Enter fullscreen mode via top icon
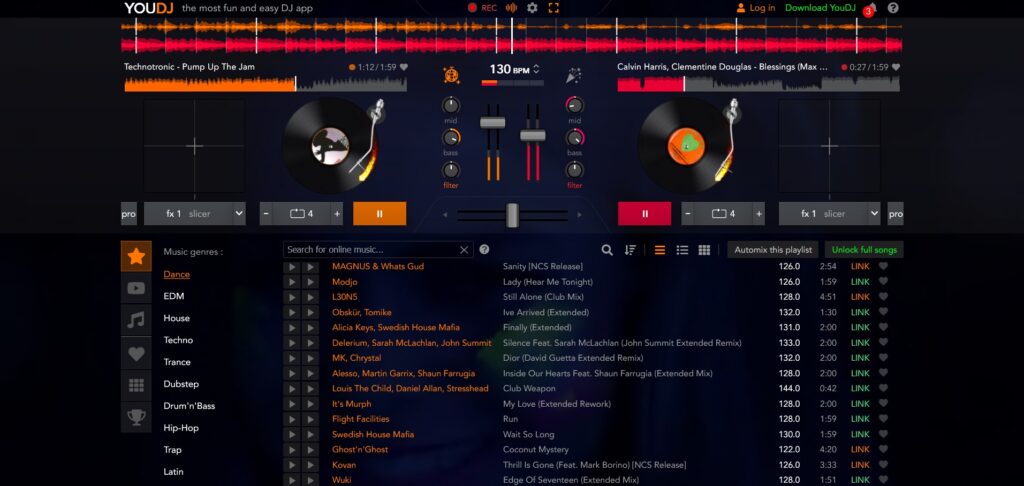 (554, 8)
